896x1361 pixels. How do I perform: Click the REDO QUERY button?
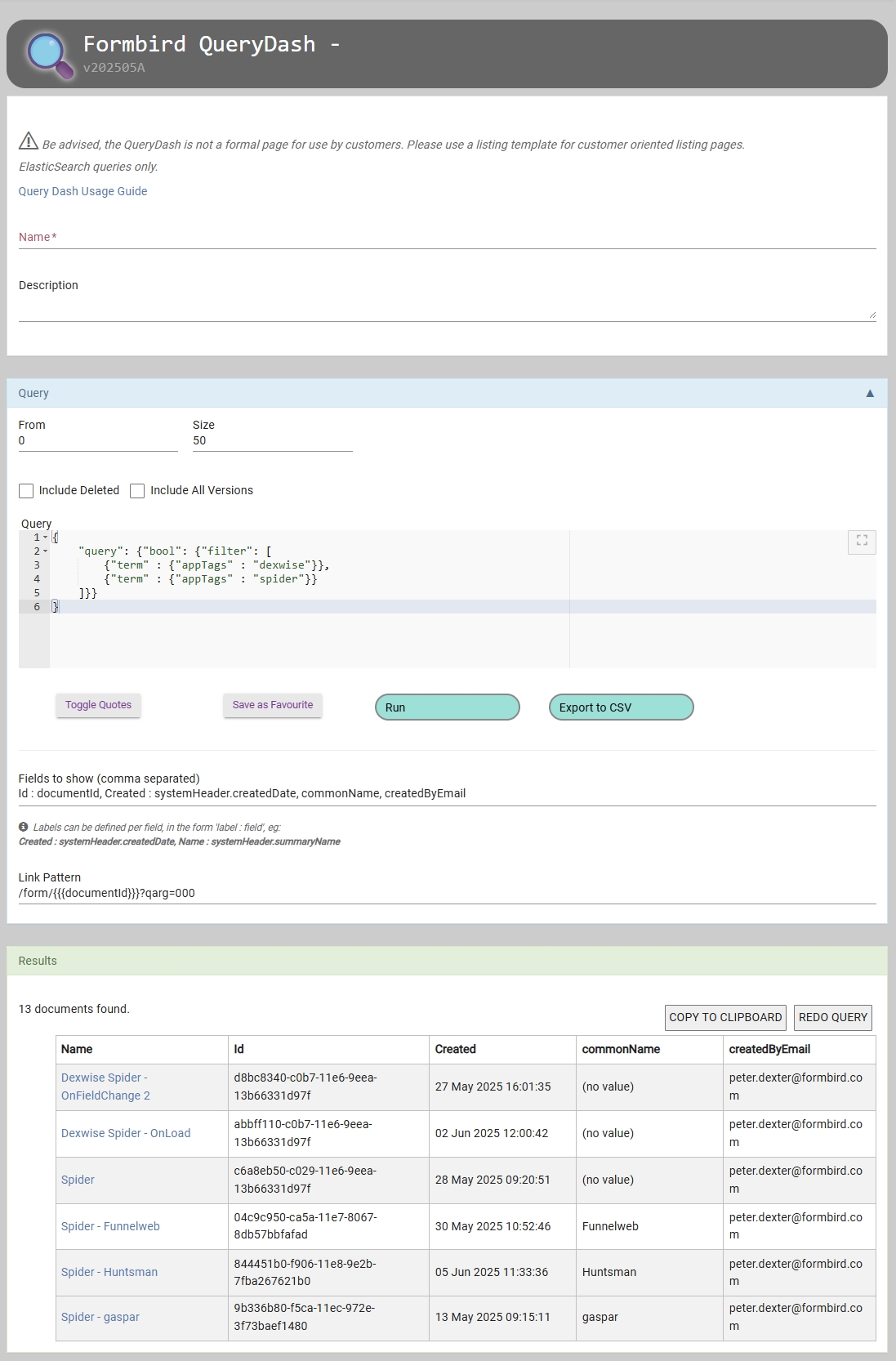click(x=833, y=1017)
